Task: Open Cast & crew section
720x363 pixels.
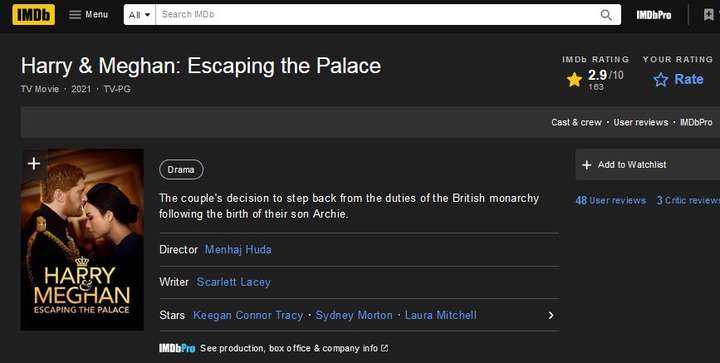Action: coord(576,123)
